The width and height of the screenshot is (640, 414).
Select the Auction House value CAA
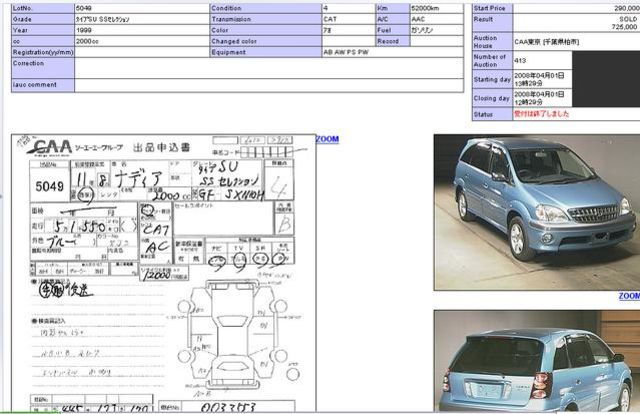point(546,42)
